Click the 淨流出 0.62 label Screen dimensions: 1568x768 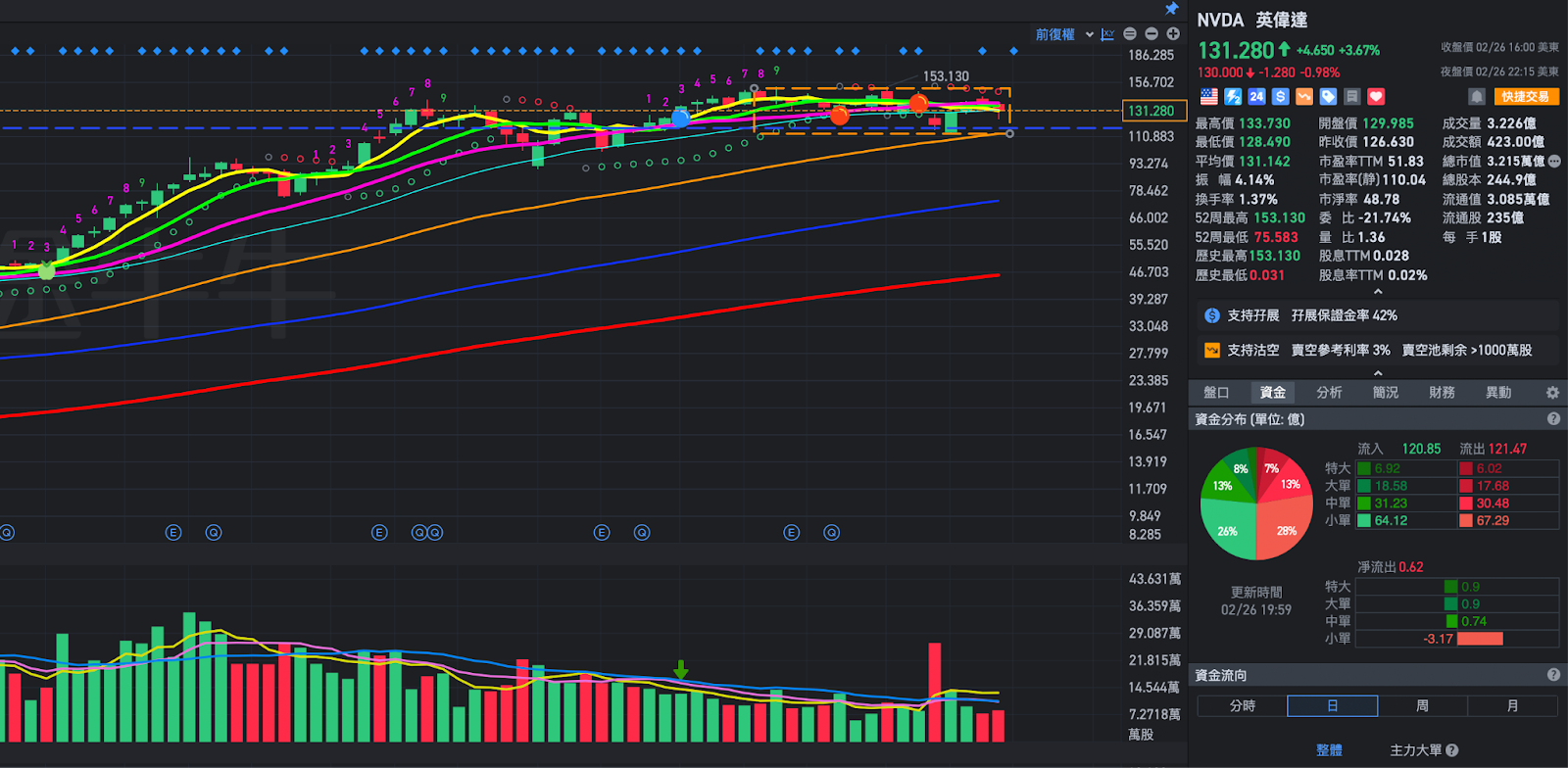coord(1390,567)
